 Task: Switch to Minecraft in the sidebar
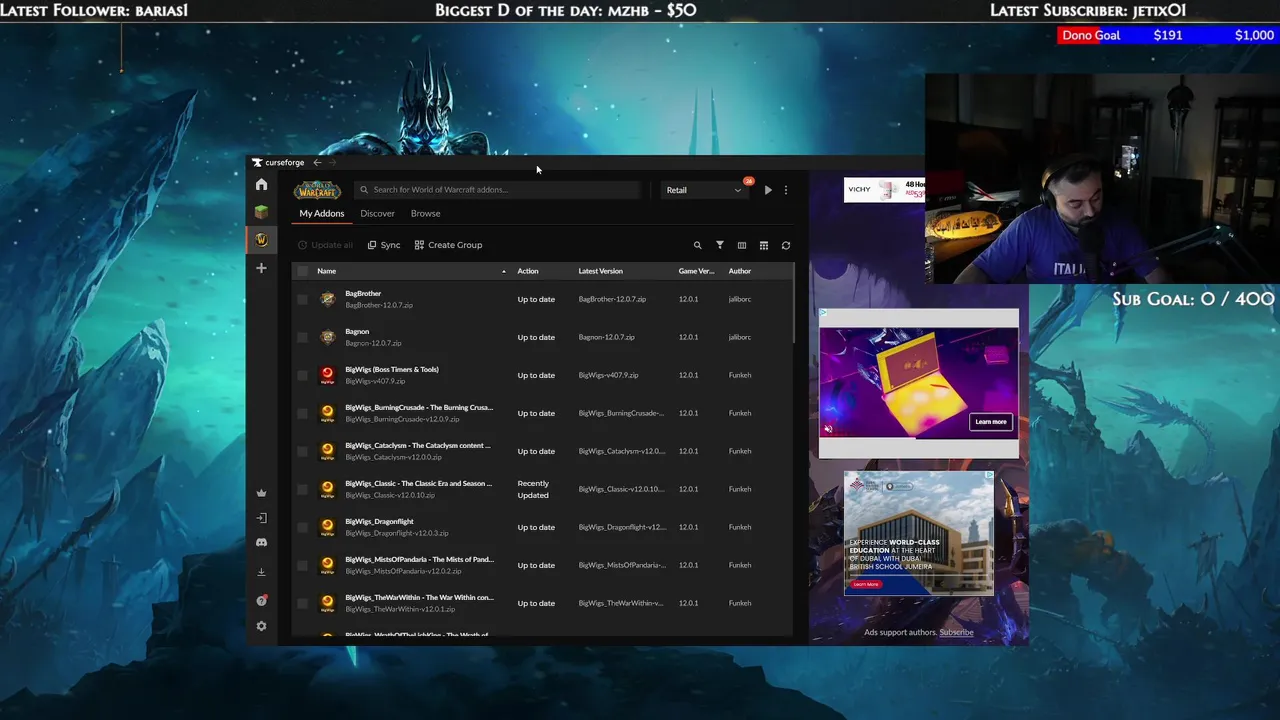point(261,212)
